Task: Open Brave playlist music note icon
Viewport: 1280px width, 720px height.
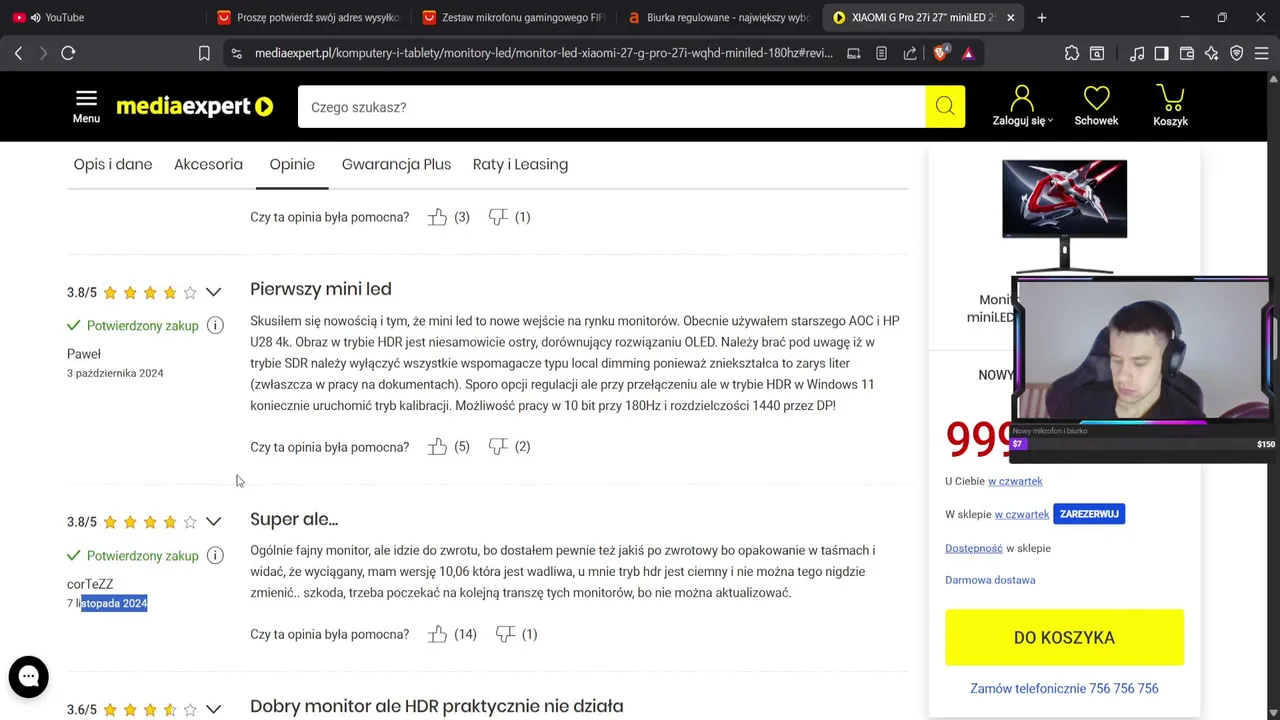Action: pos(1137,53)
